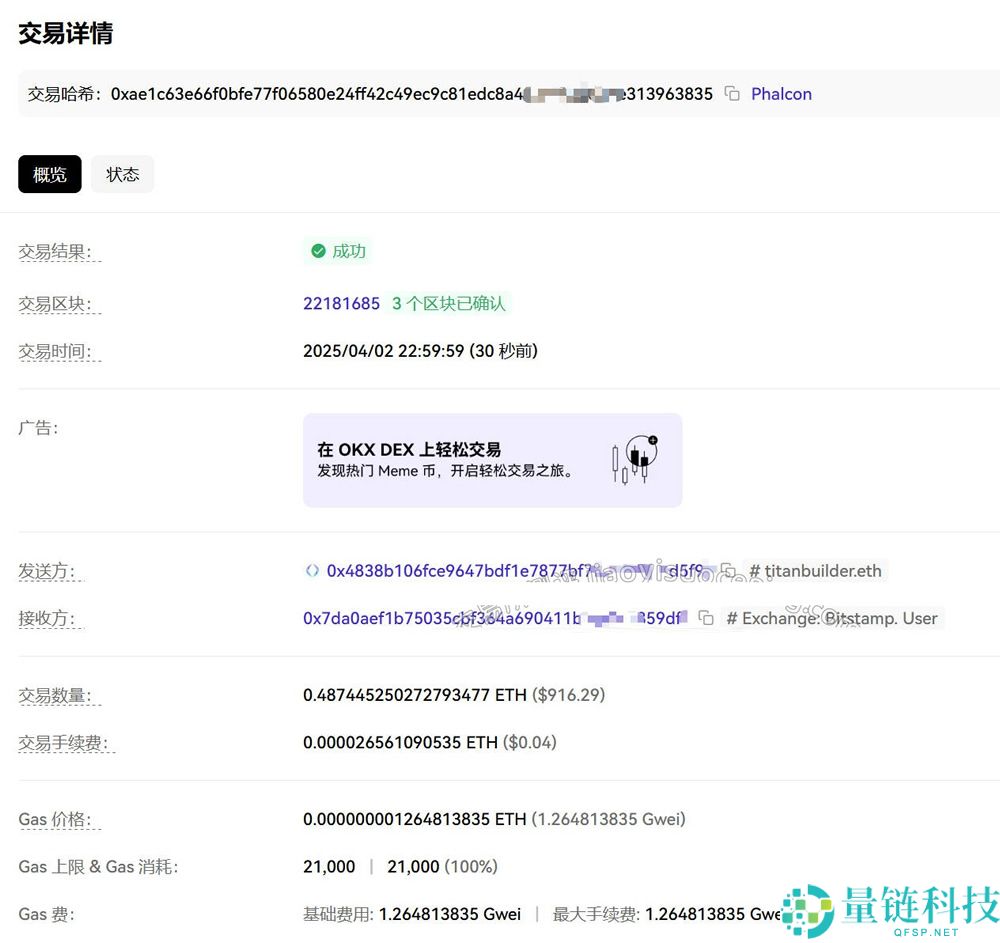Click the timestamp 2025/04/02 22:59:59
Viewport: 1000px width, 943px height.
(383, 351)
